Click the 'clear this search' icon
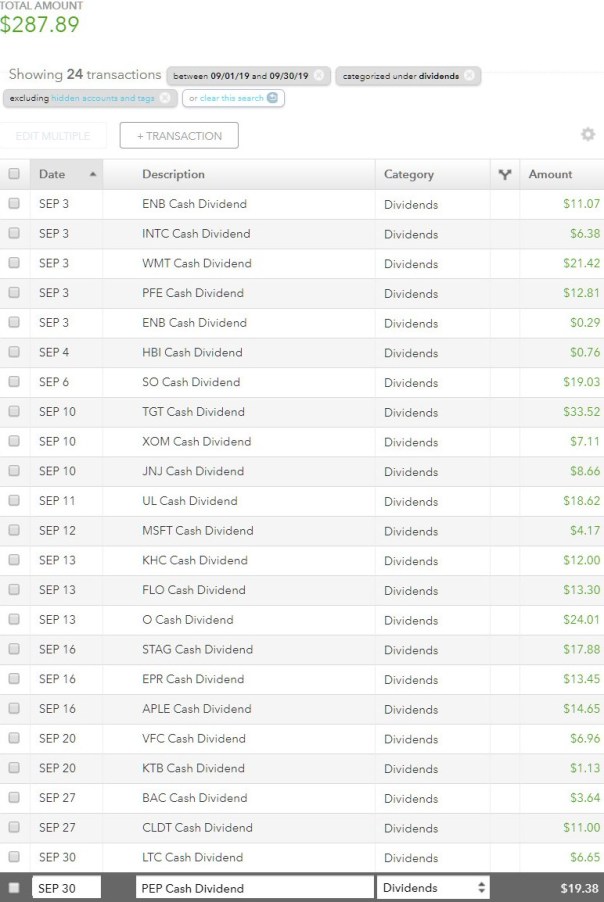 (x=272, y=98)
